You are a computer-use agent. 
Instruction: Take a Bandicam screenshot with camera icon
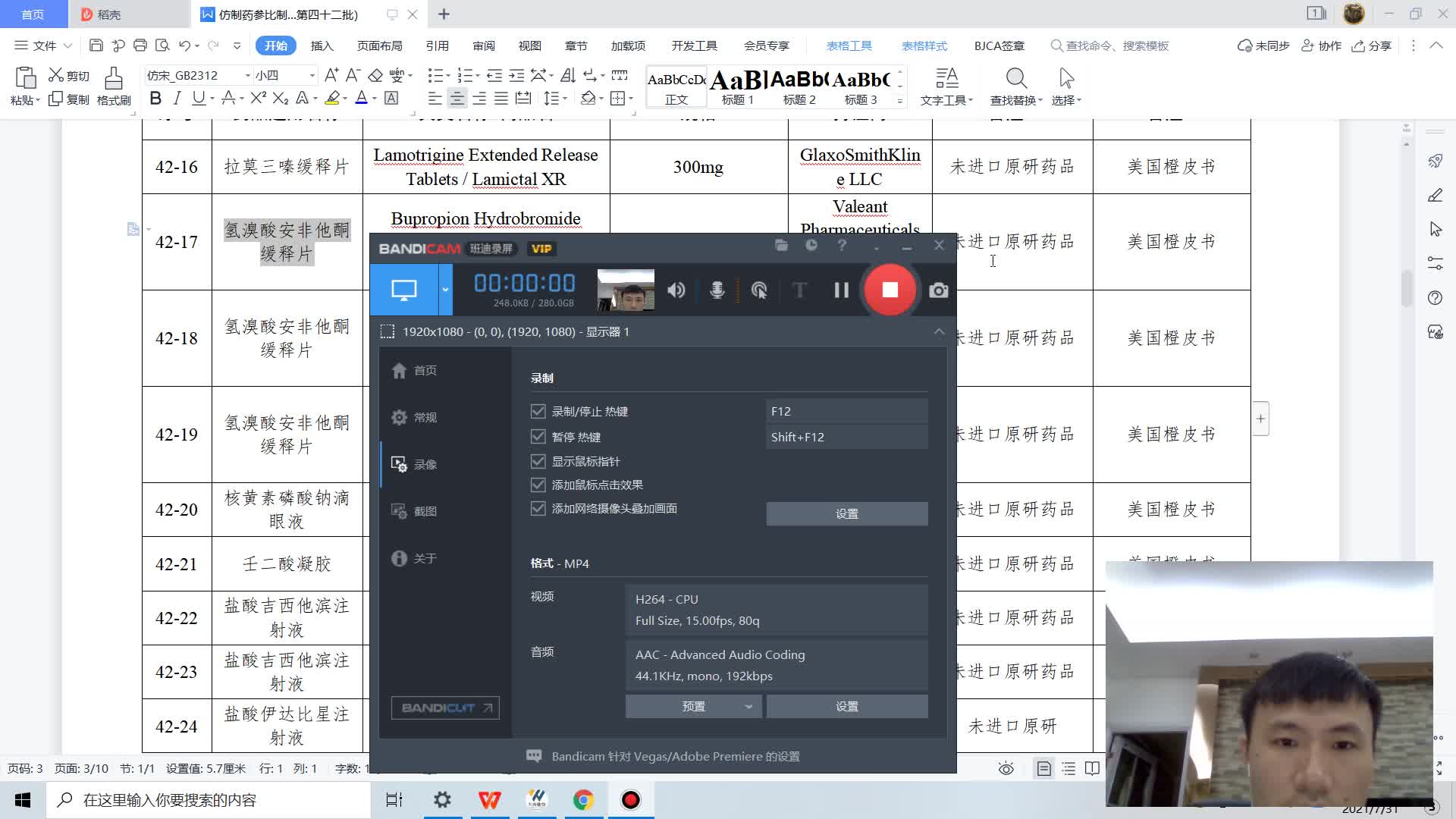click(x=938, y=290)
